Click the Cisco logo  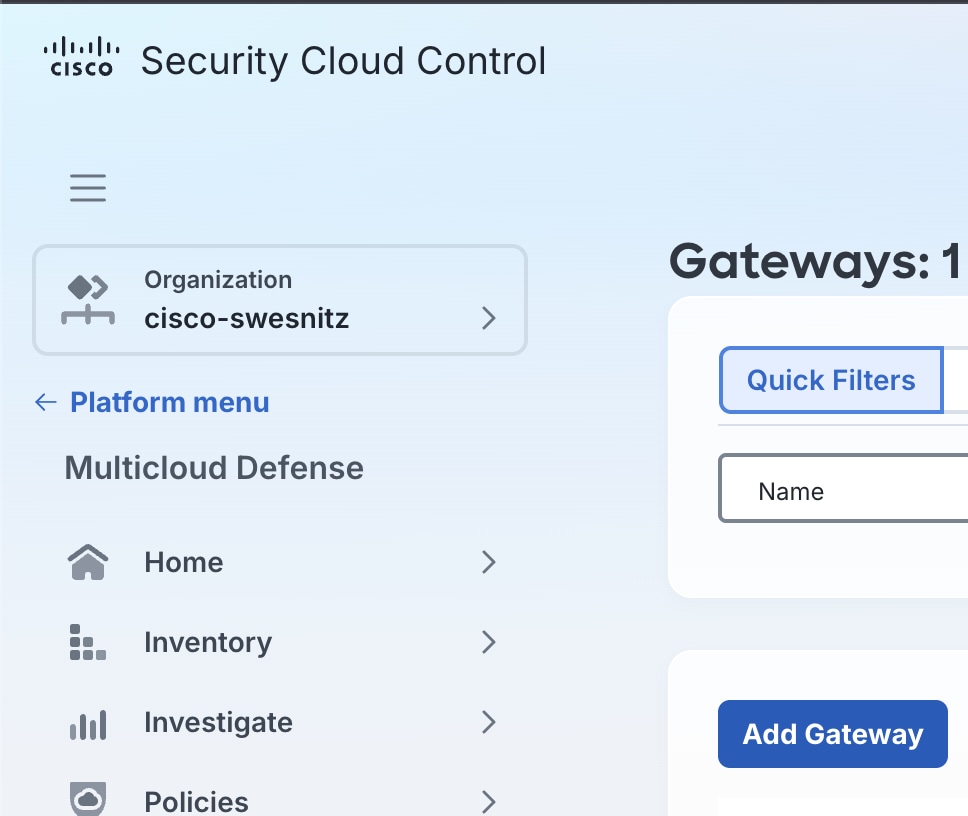click(x=81, y=57)
